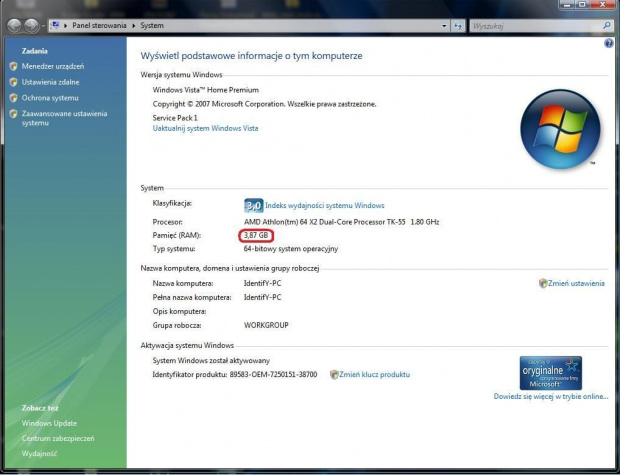Image resolution: width=620 pixels, height=475 pixels.
Task: Click IdentifY-PC beside Pełna nazwa komputera
Action: coord(263,297)
